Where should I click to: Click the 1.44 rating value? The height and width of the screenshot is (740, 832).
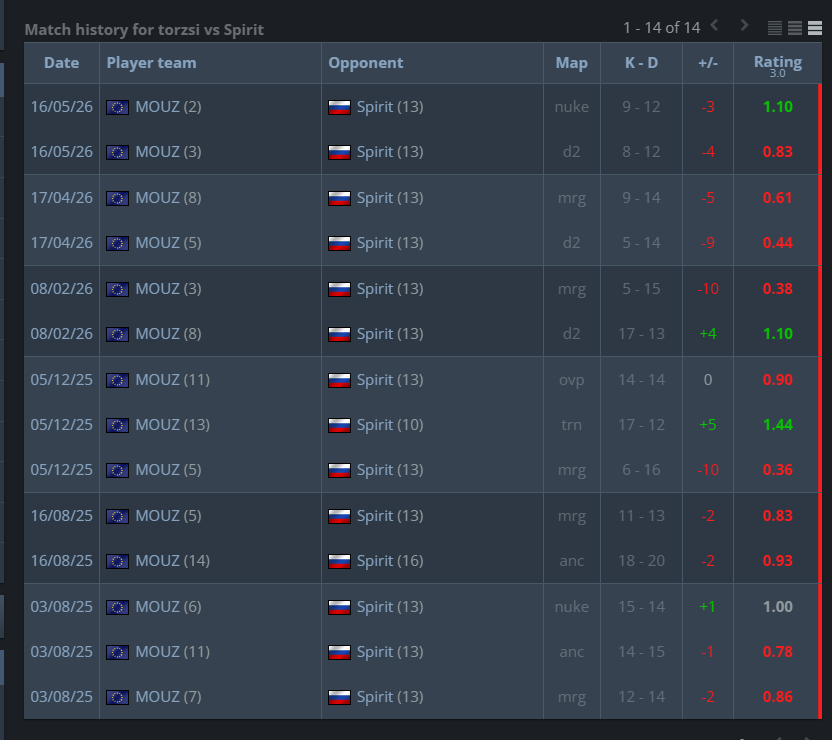point(777,425)
